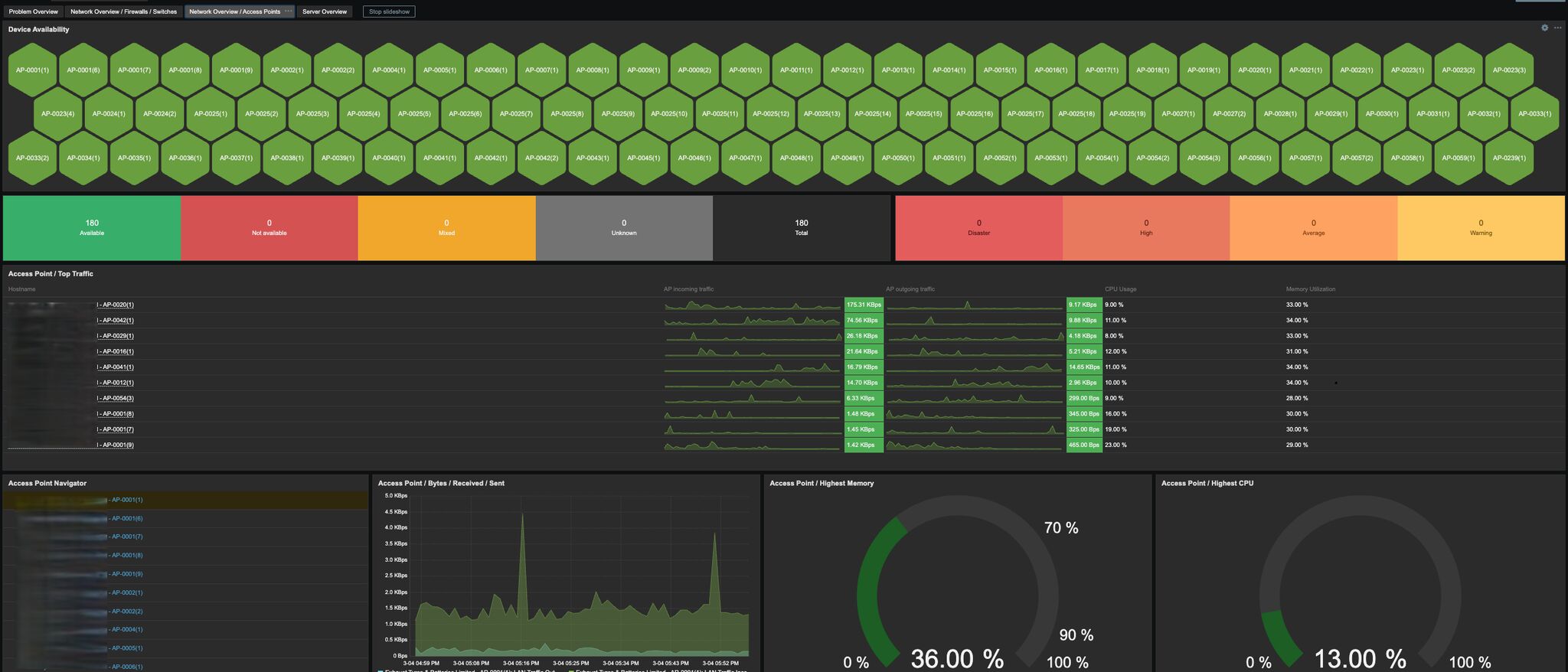This screenshot has height=672, width=1568.
Task: Open Network Overview / Firewalls / Switches tab
Action: click(123, 11)
